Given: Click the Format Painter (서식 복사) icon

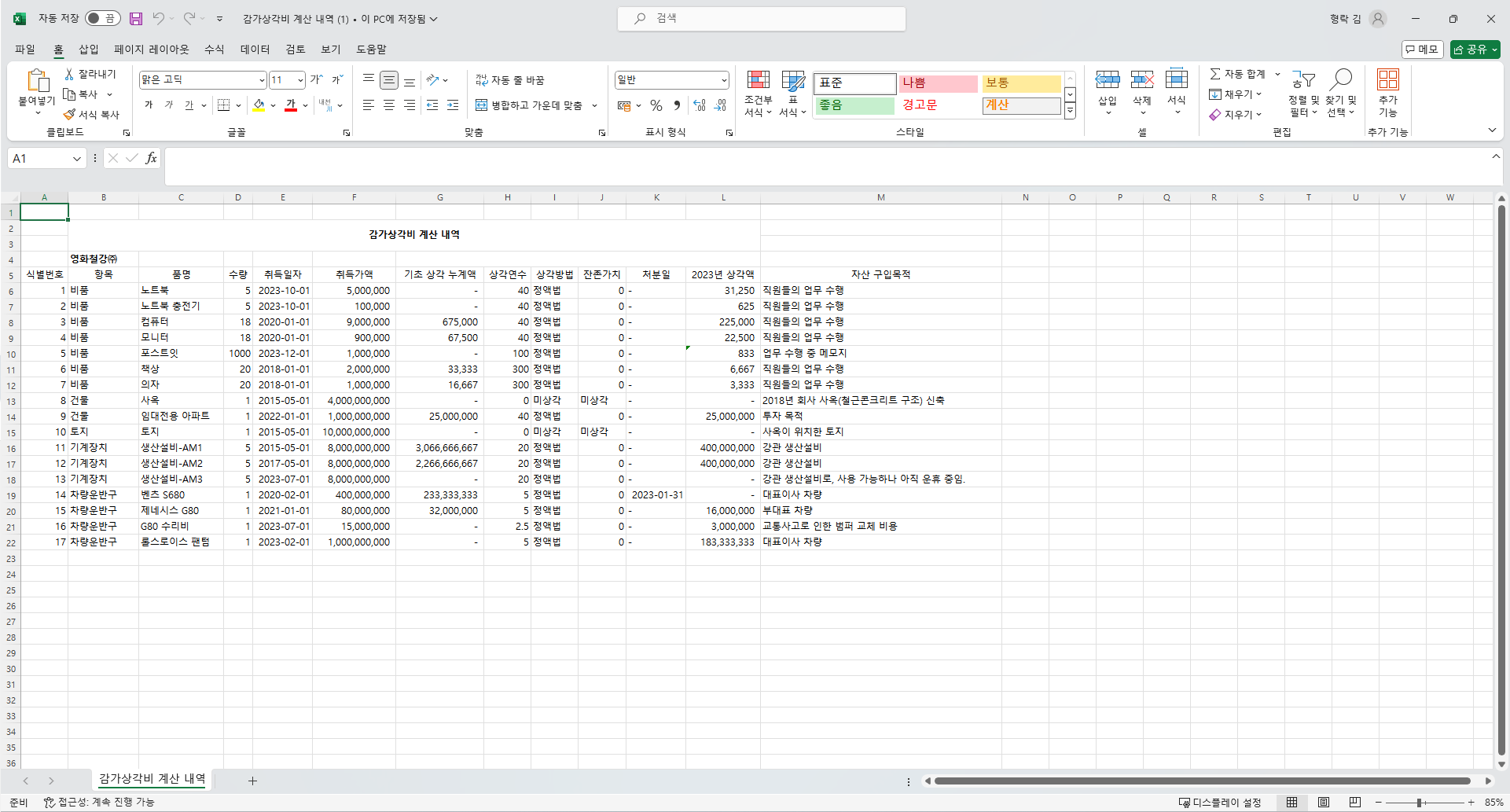Looking at the screenshot, I should coord(70,115).
